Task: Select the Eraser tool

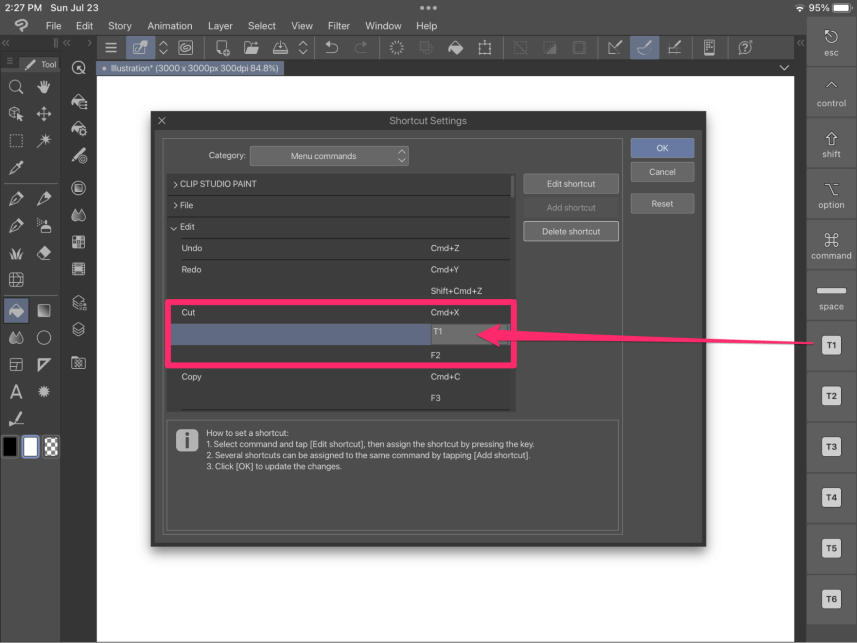Action: point(44,253)
